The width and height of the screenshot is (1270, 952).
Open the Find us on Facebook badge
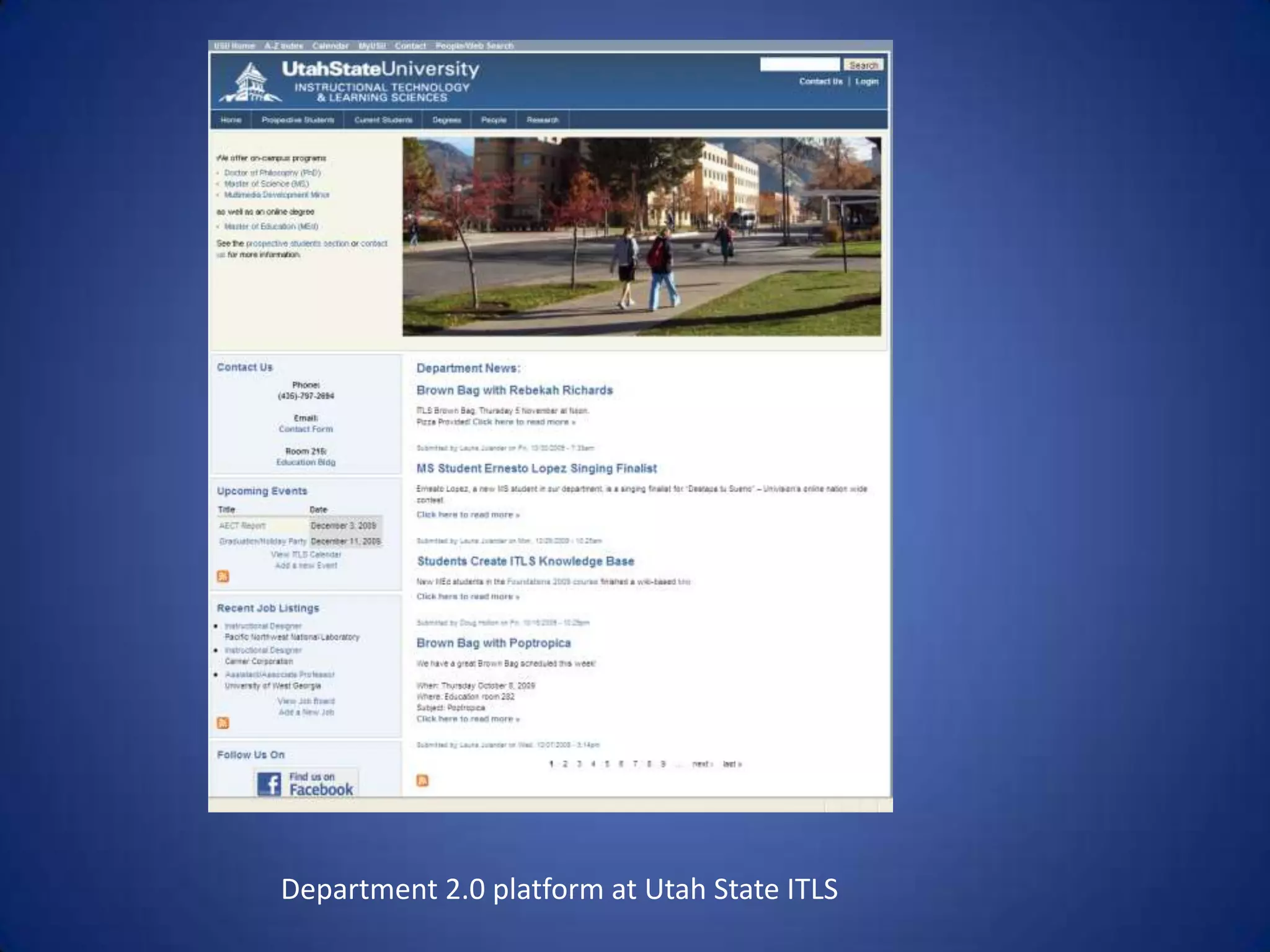tap(306, 783)
